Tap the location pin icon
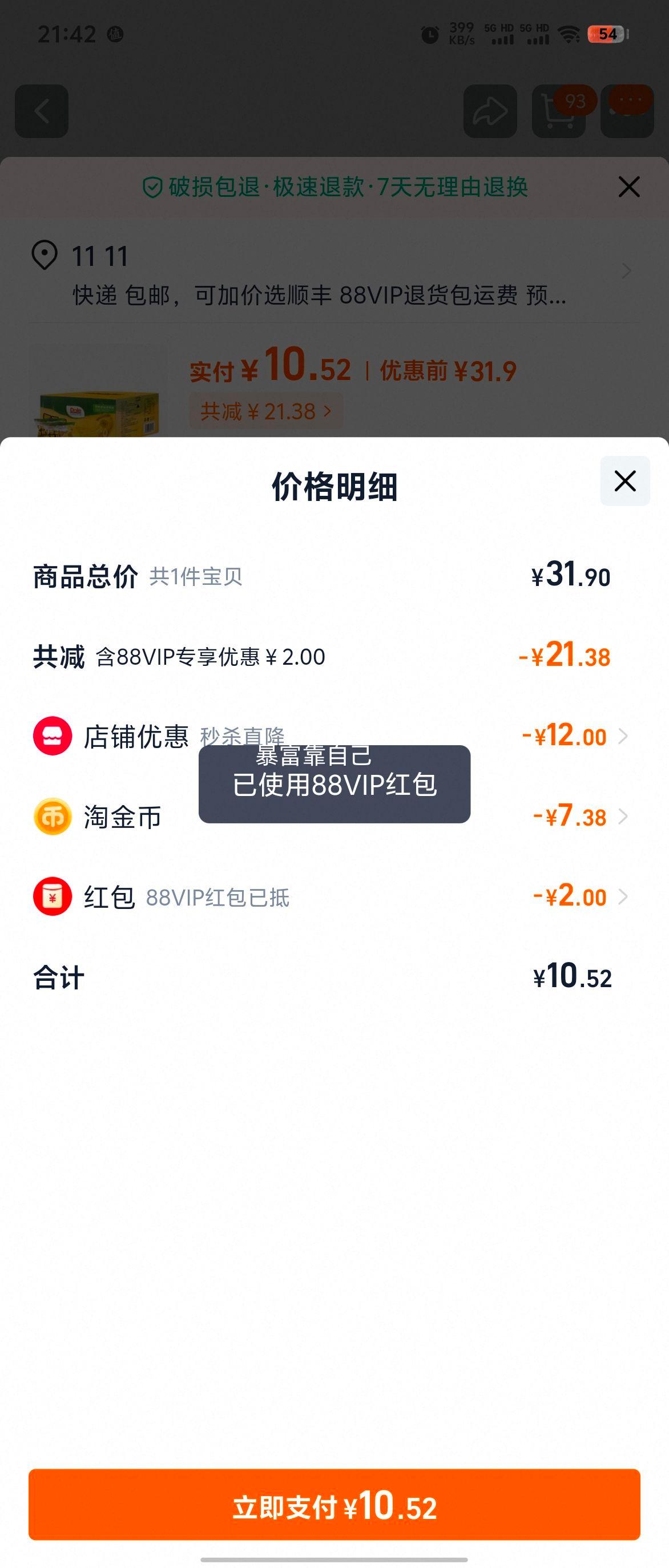669x1568 pixels. [x=45, y=255]
